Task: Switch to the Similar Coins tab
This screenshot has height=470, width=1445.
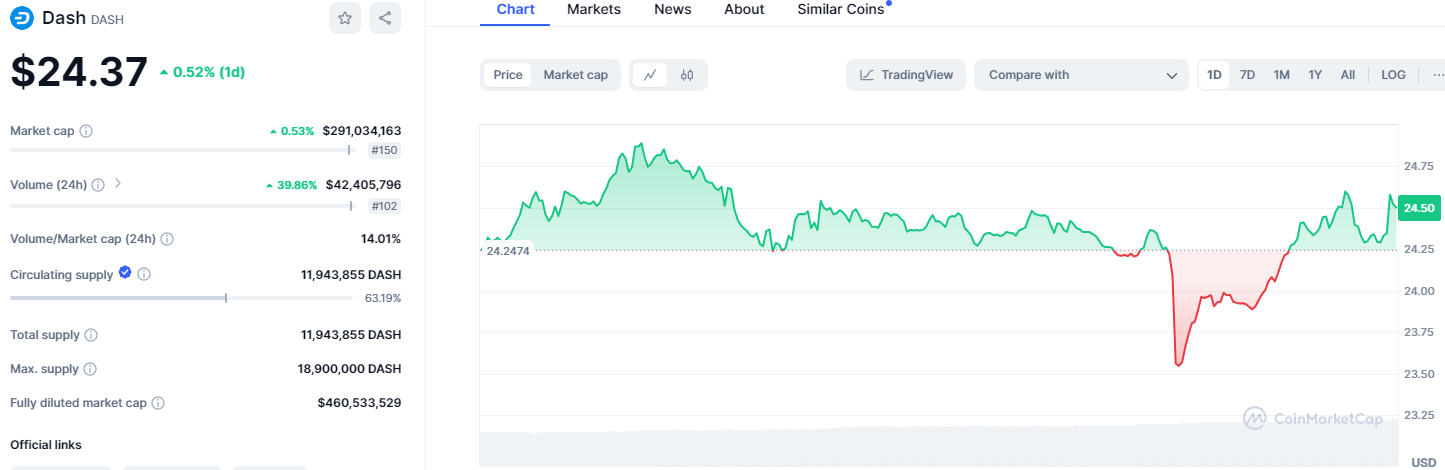Action: pos(841,9)
